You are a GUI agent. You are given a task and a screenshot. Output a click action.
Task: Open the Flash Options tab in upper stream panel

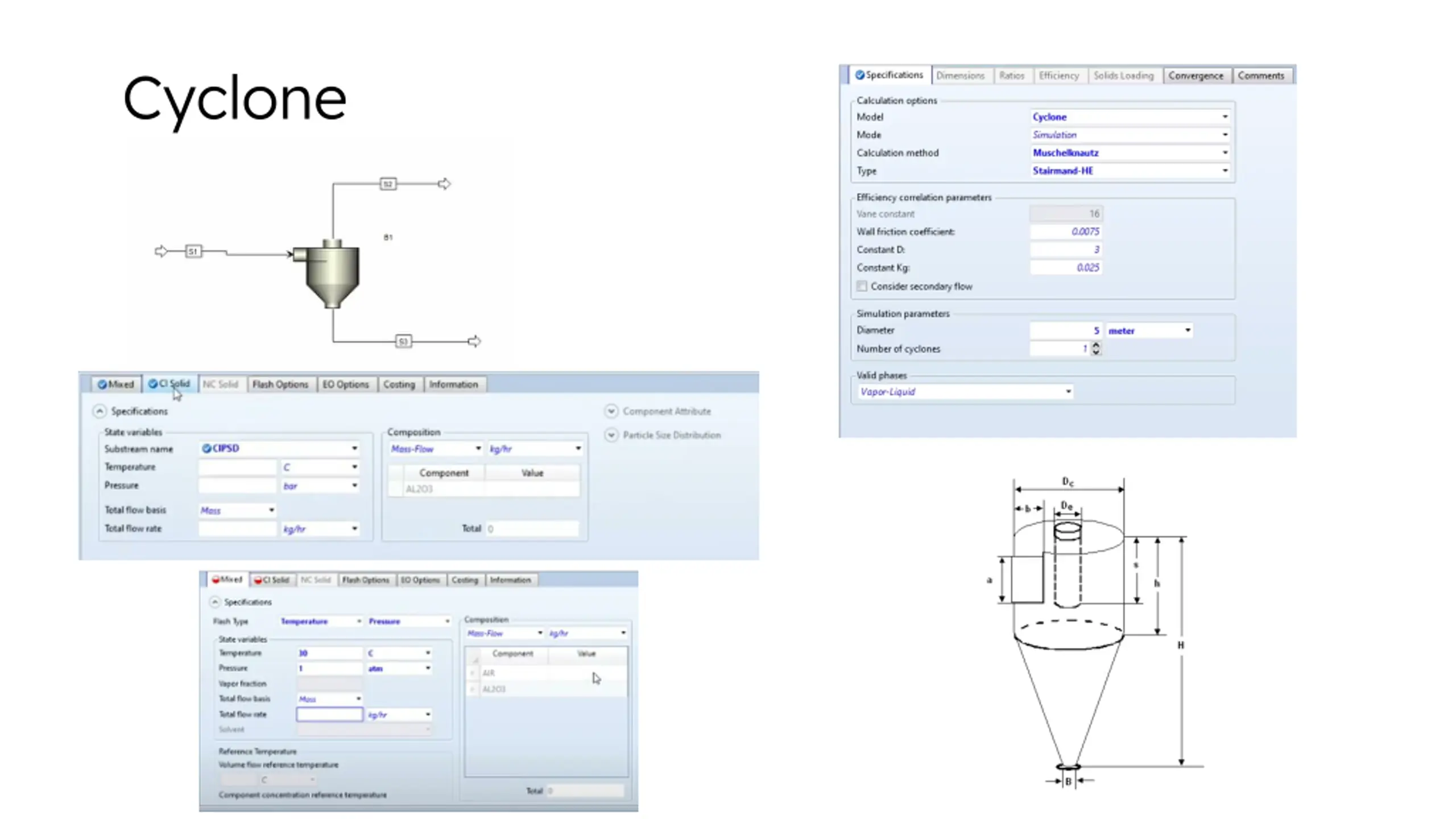280,385
